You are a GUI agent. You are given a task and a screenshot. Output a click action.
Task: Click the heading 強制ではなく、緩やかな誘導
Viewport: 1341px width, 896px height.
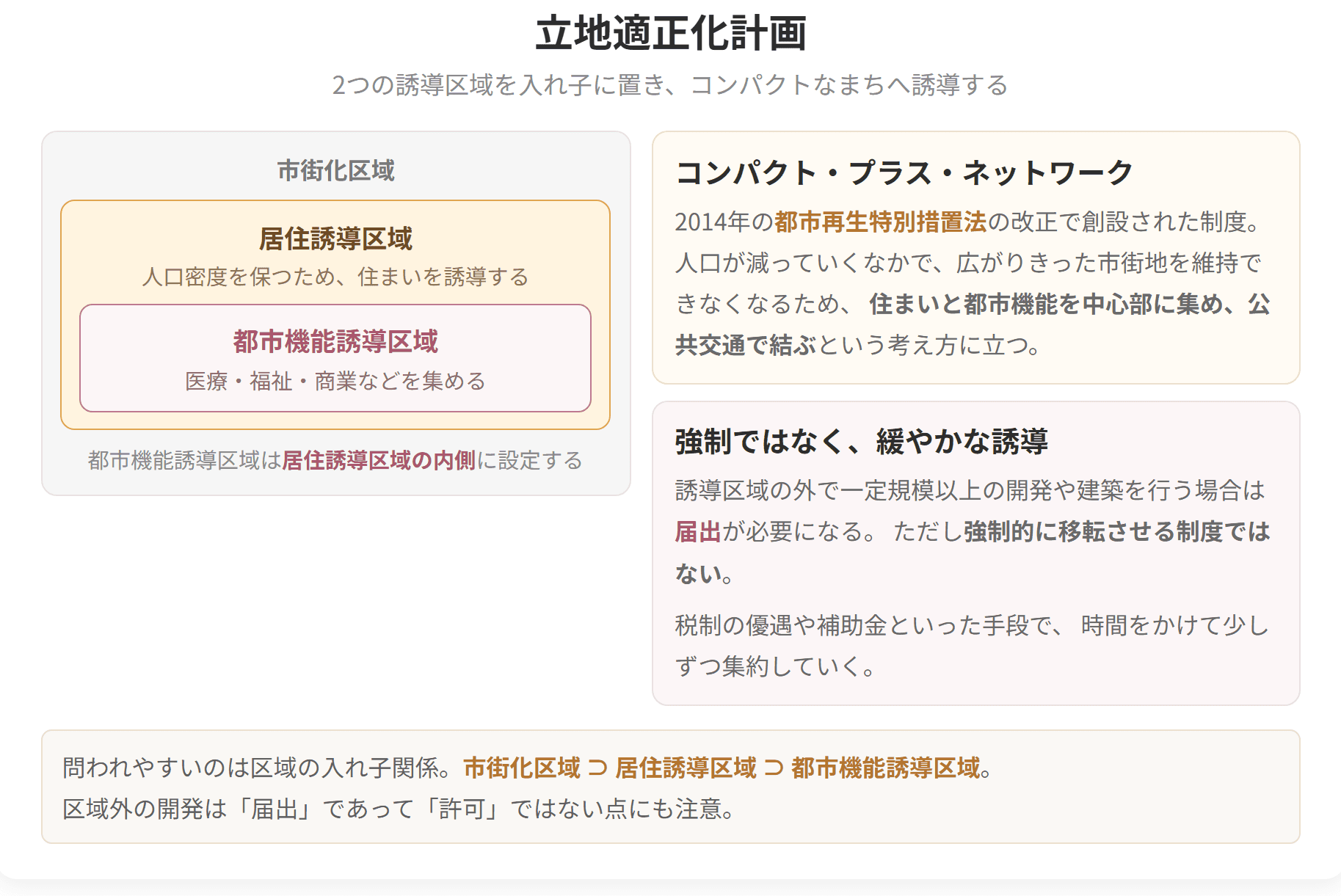(x=862, y=441)
